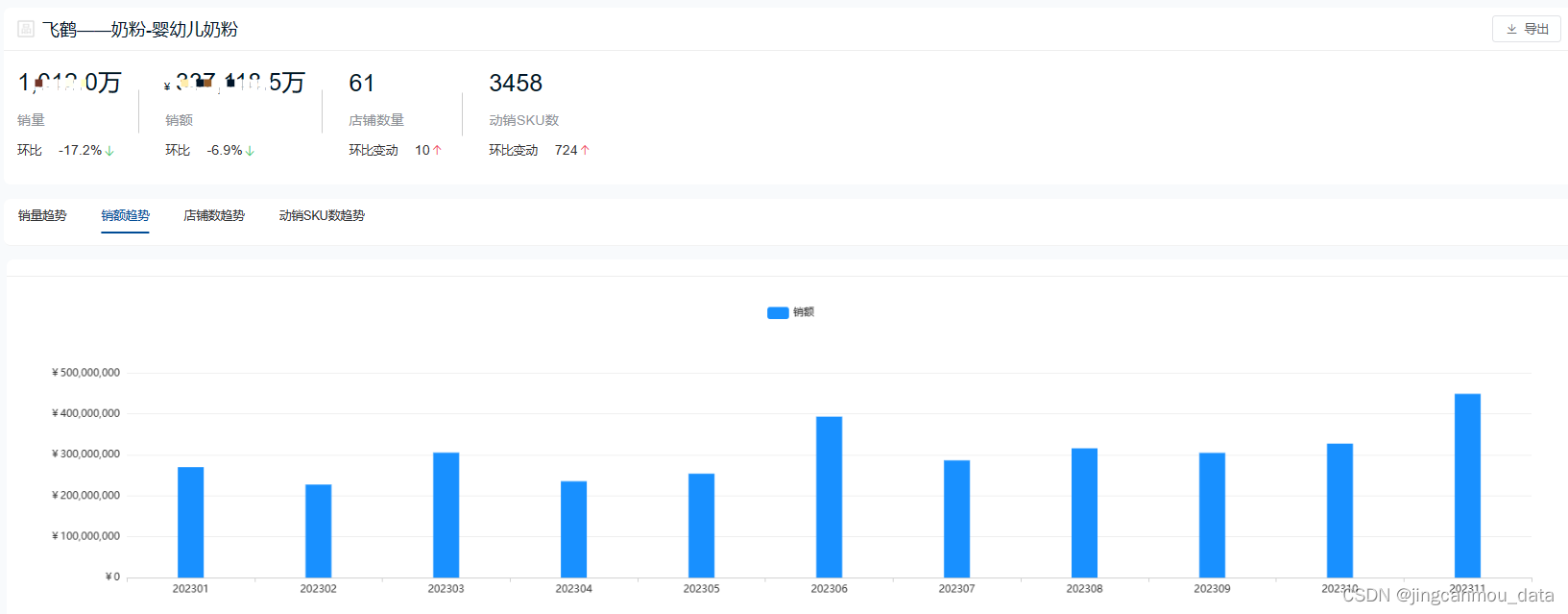Select the 202305 bar
Screen dimensions: 1568x614
pos(701,526)
